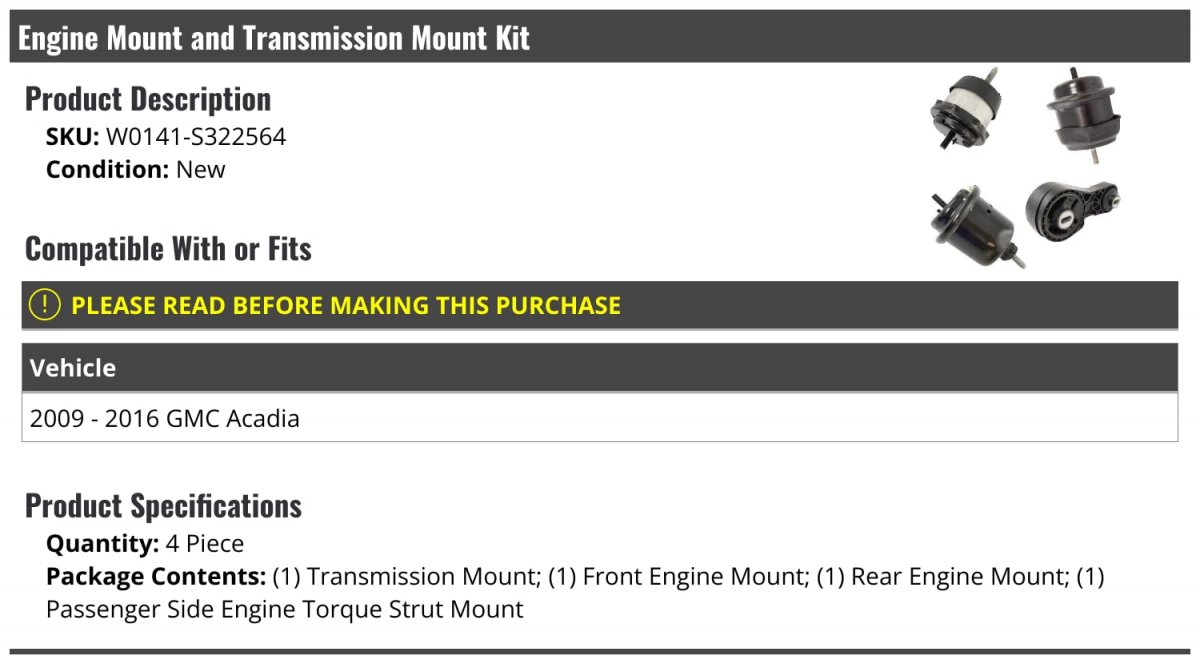Select the 2009 - 2016 GMC Acadia row
Viewport: 1200px width, 664px height.
click(165, 418)
